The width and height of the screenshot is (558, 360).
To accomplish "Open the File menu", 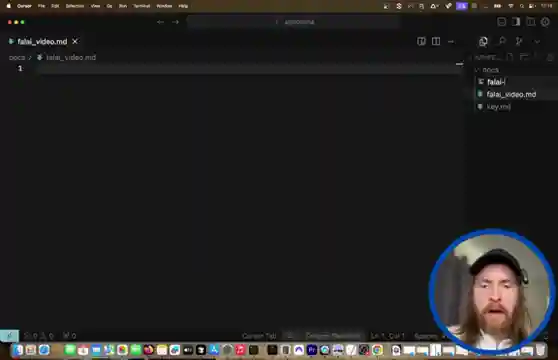I will pyautogui.click(x=41, y=6).
